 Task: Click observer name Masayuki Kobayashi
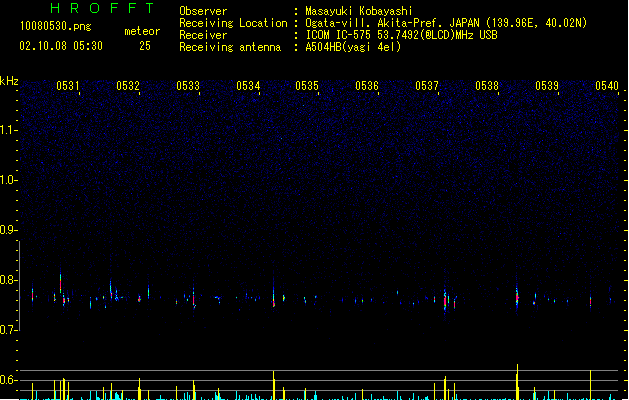pyautogui.click(x=358, y=11)
